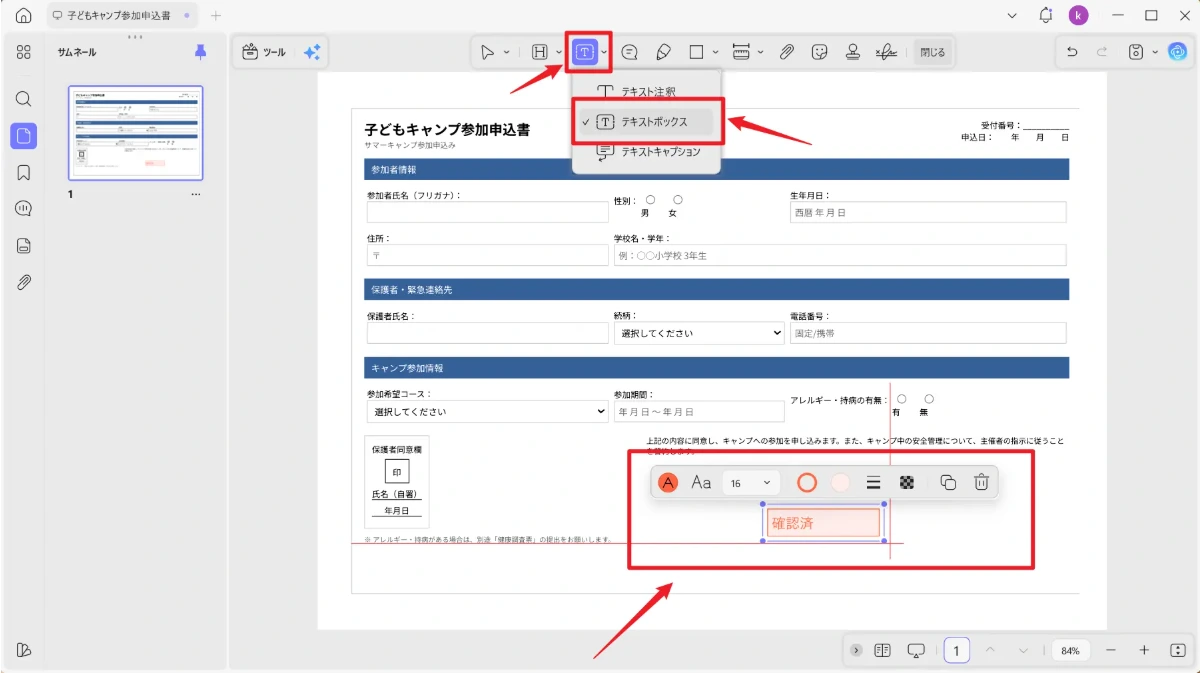Open the comments panel in left sidebar
The image size is (1200, 673).
[24, 209]
